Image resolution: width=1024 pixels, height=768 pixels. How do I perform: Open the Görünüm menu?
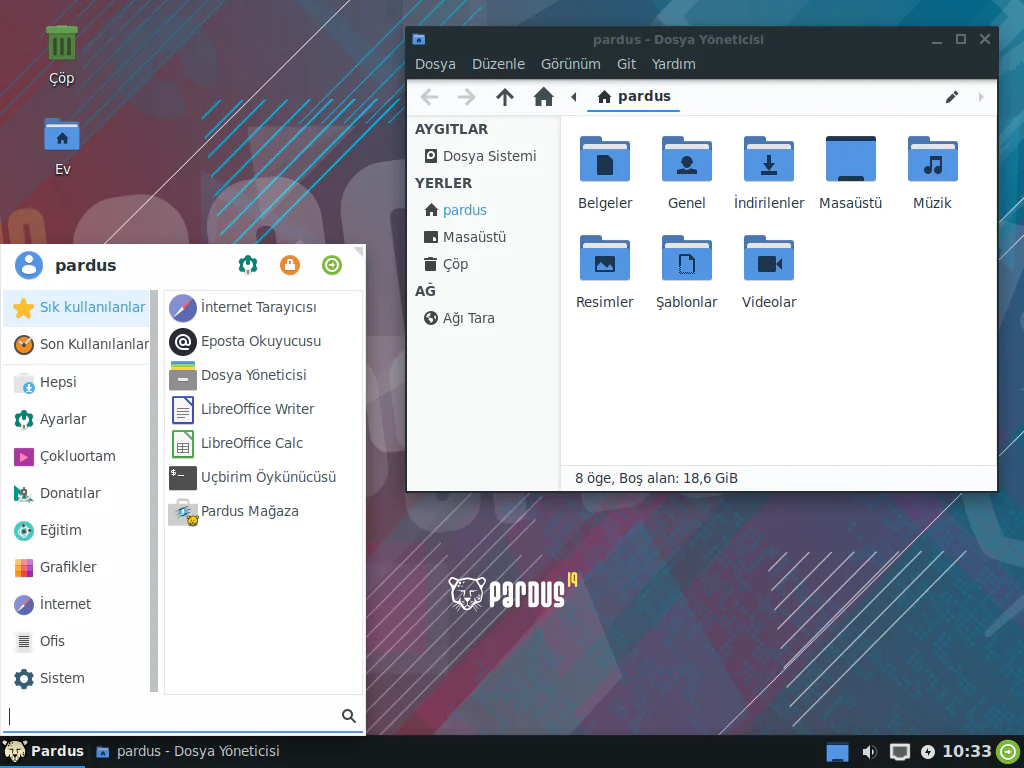coord(570,64)
